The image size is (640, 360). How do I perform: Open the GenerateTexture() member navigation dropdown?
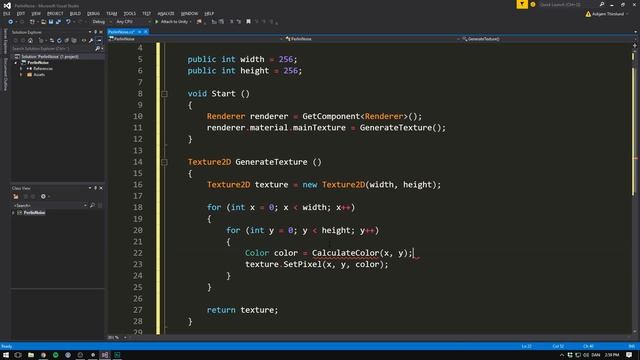[x=547, y=39]
